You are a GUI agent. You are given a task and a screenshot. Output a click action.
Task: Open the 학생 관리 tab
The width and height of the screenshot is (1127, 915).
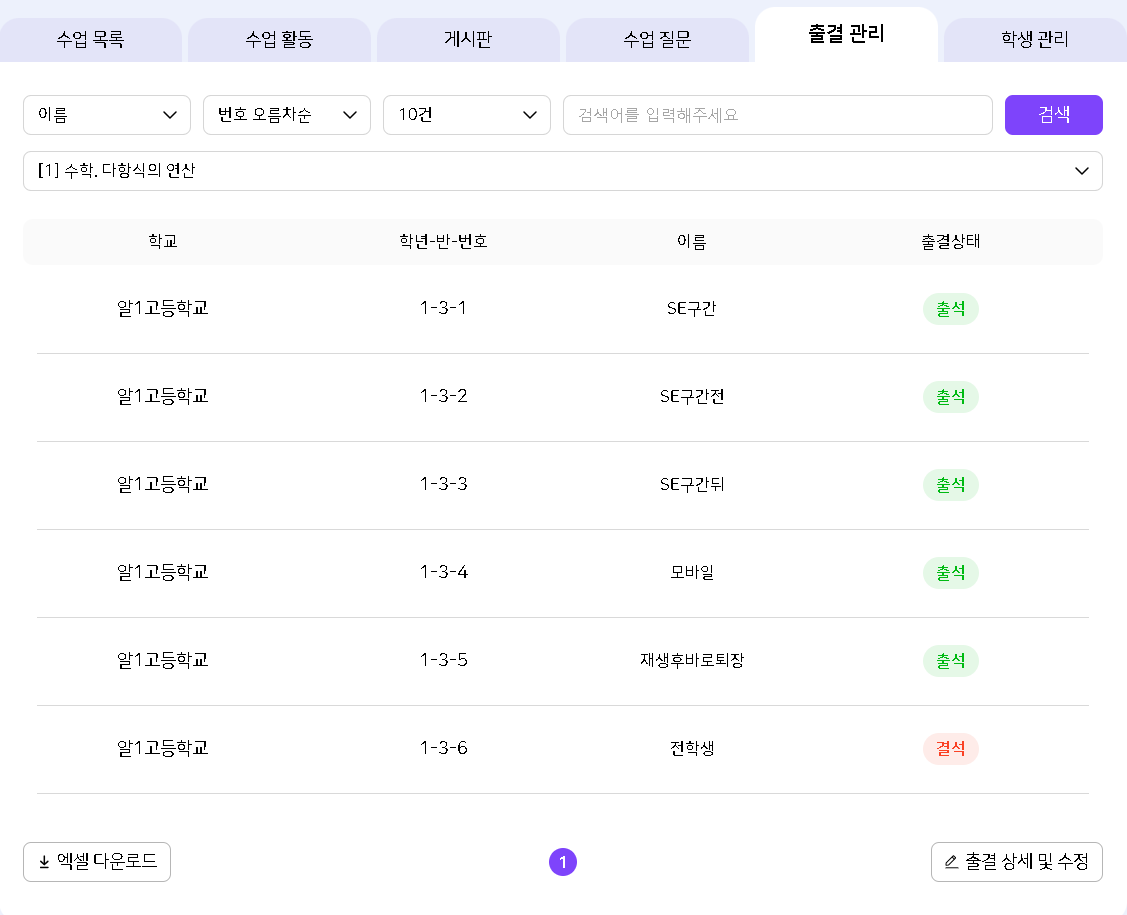tap(1034, 40)
